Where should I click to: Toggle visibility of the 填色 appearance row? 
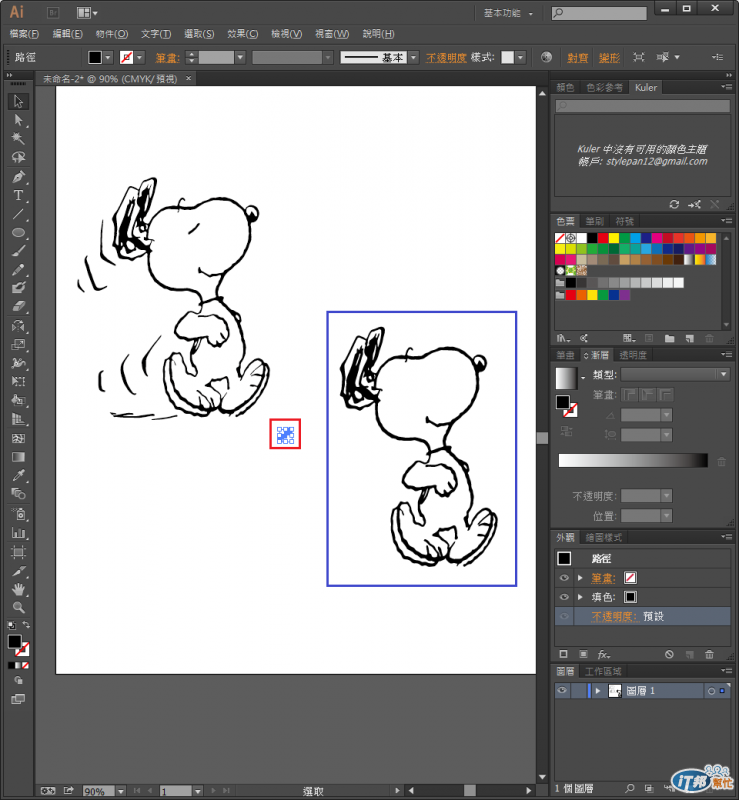[x=564, y=597]
